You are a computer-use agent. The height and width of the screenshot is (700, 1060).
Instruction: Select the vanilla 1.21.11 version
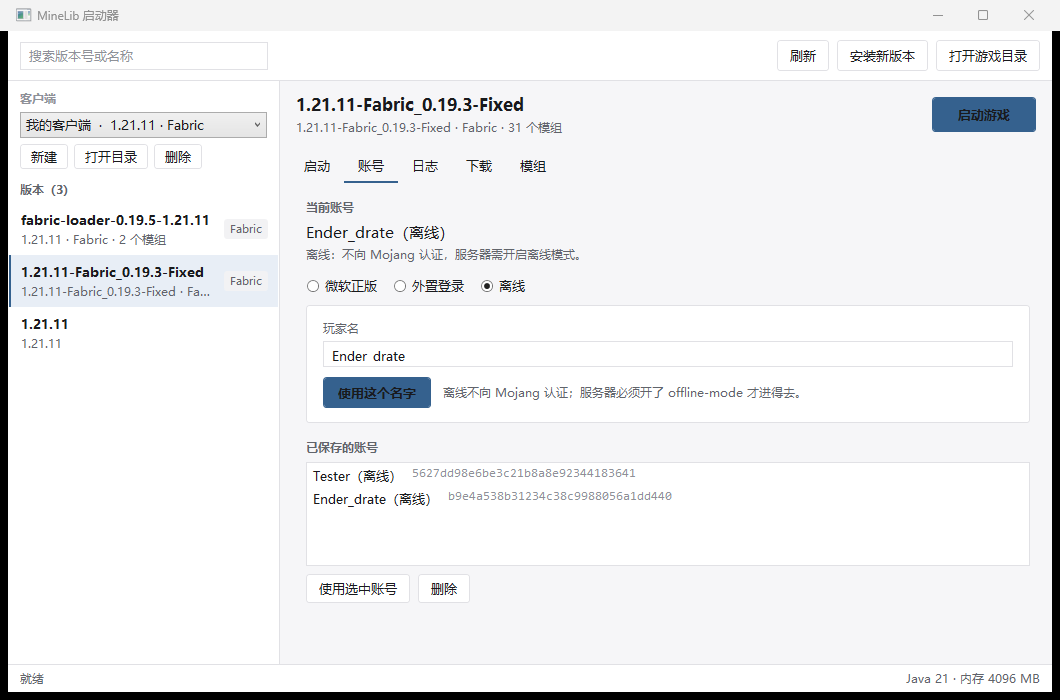click(143, 333)
